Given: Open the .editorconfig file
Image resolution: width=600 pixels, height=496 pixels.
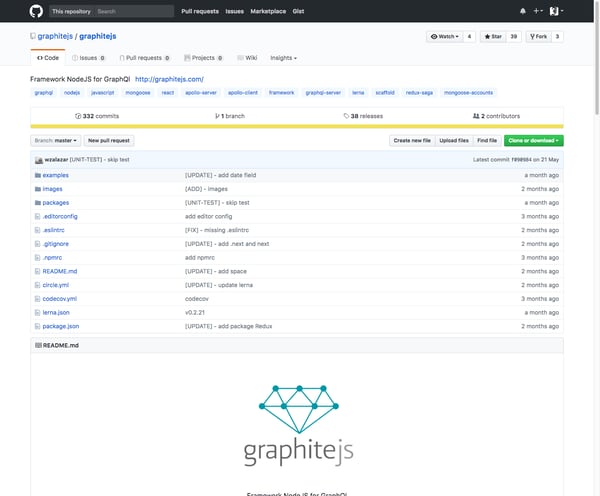Looking at the screenshot, I should point(60,216).
